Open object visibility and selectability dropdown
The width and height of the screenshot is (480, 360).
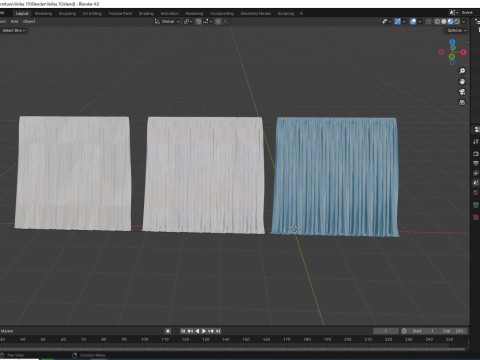[386, 21]
